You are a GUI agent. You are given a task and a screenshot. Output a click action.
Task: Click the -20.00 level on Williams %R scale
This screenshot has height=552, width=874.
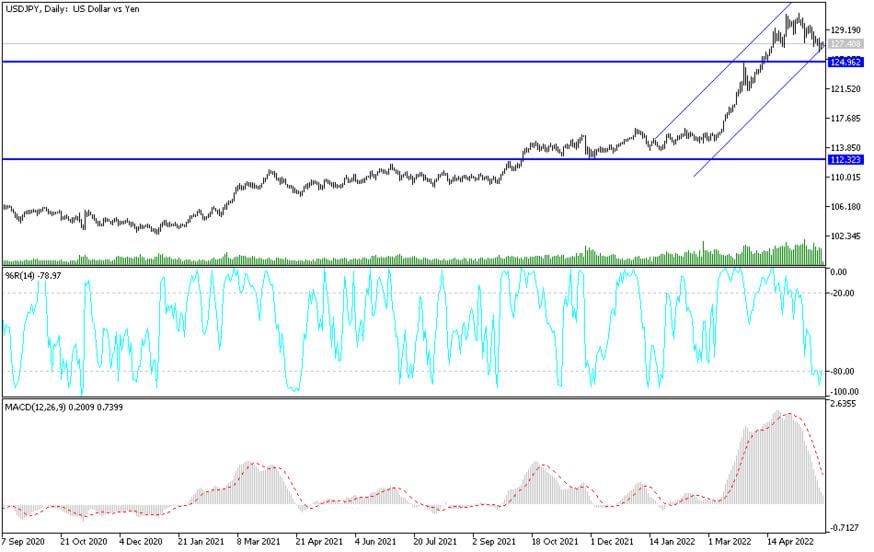coord(843,293)
